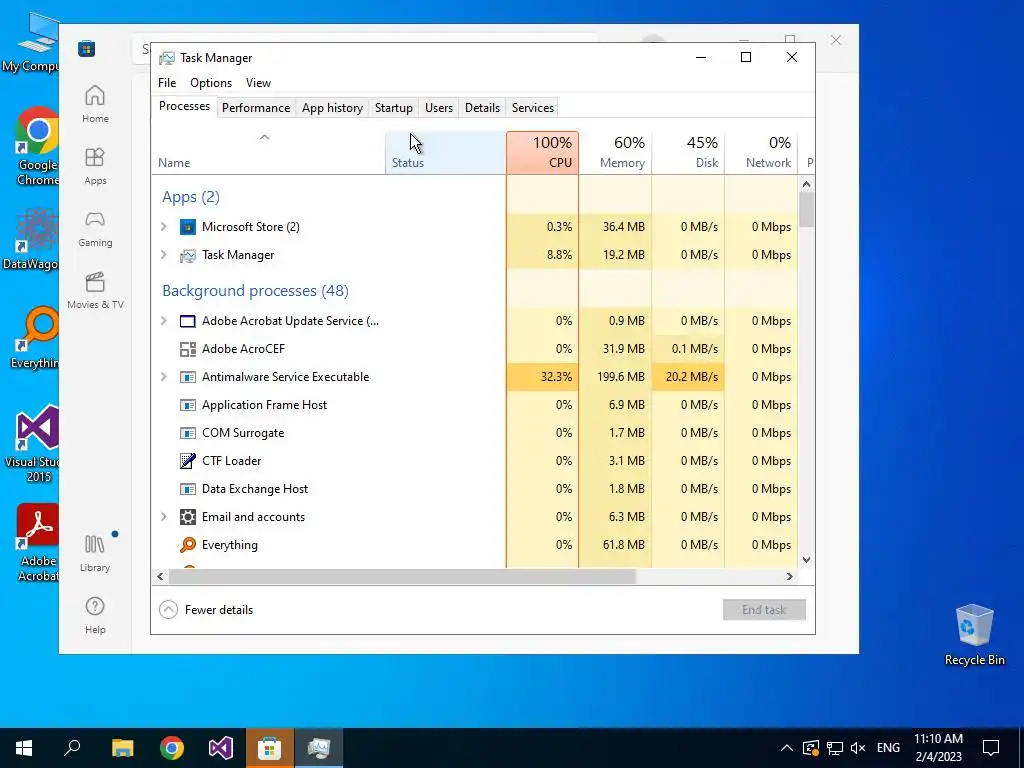Screen dimensions: 1024x768
Task: Switch to the Startup tab
Action: point(394,108)
